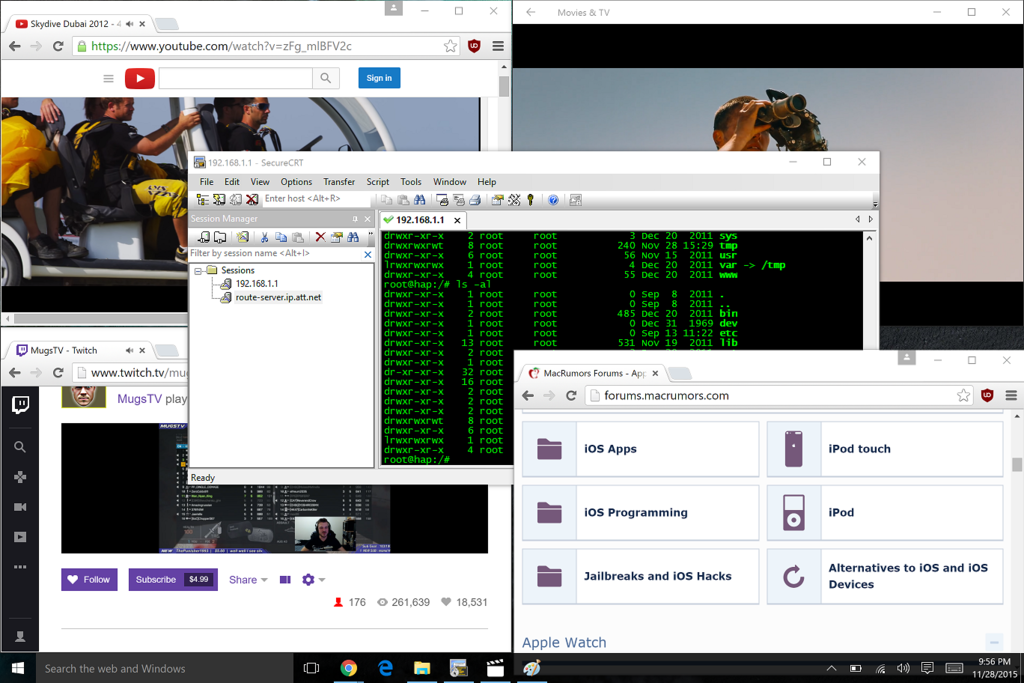
Task: Click YouTube horizontal scrollbar thumb
Action: 101,319
